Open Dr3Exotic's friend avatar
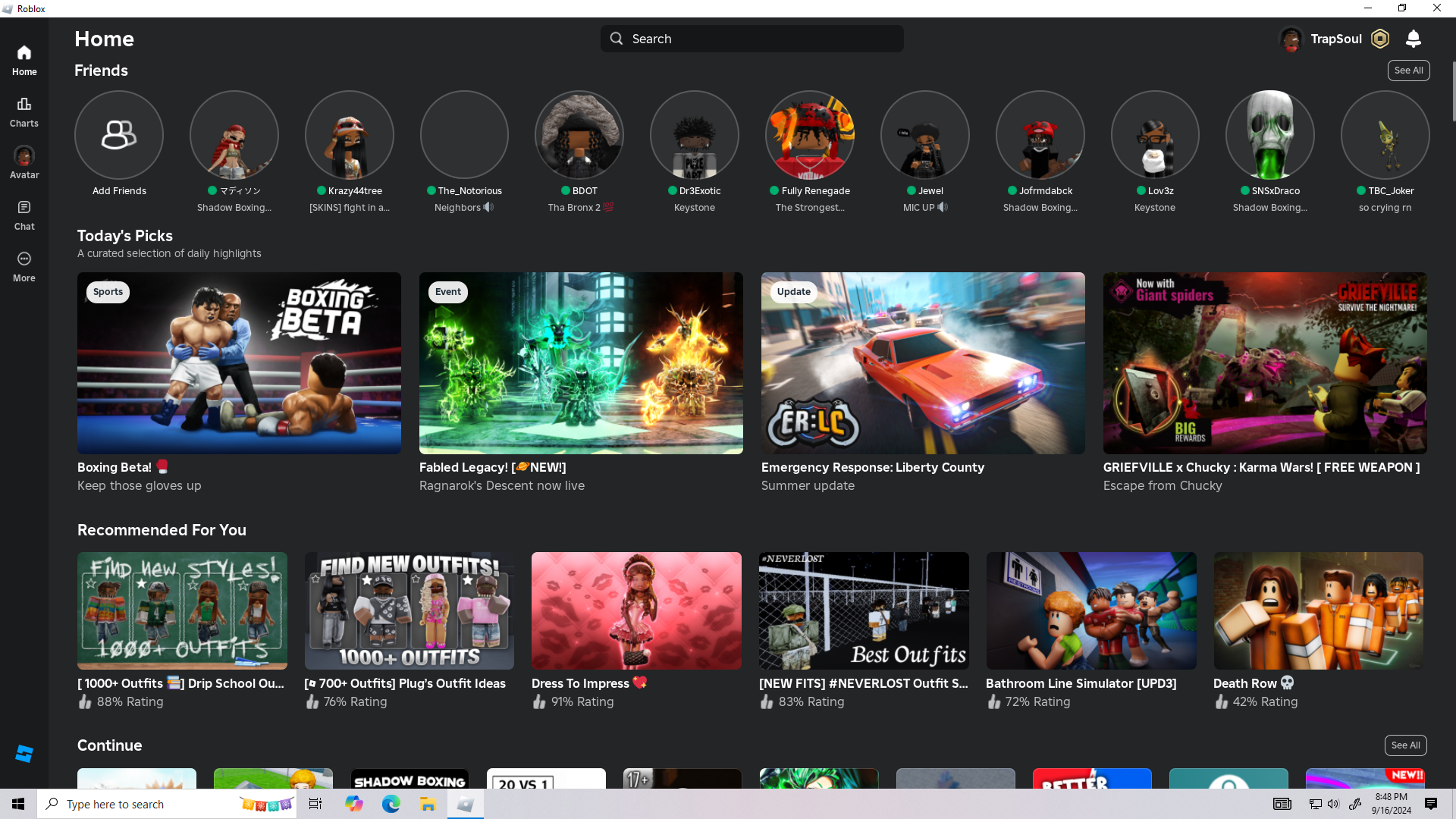Viewport: 1456px width, 819px height. click(x=695, y=135)
